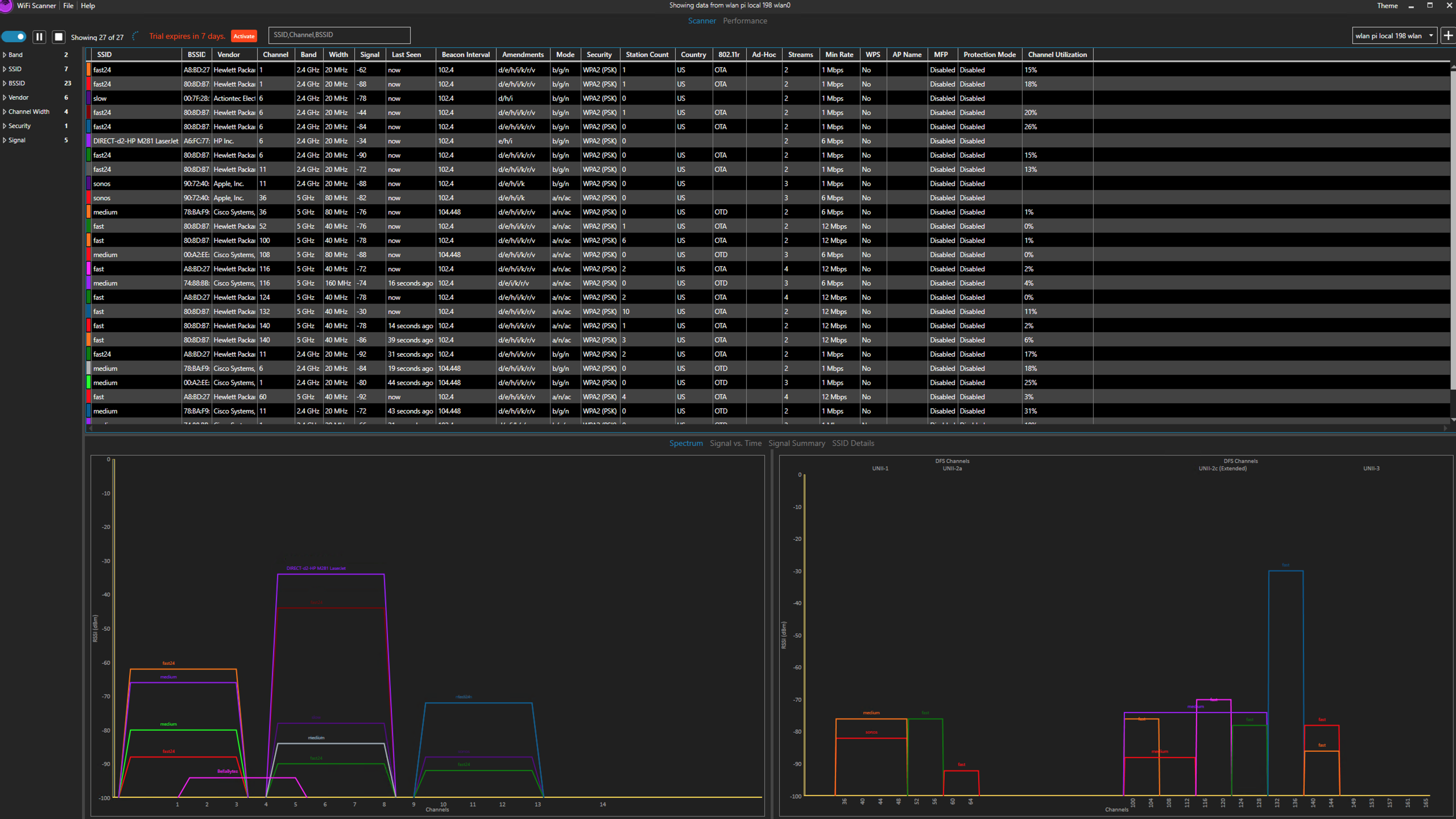Expand the Signal filter group
Viewport: 1456px width, 819px height.
[5, 140]
